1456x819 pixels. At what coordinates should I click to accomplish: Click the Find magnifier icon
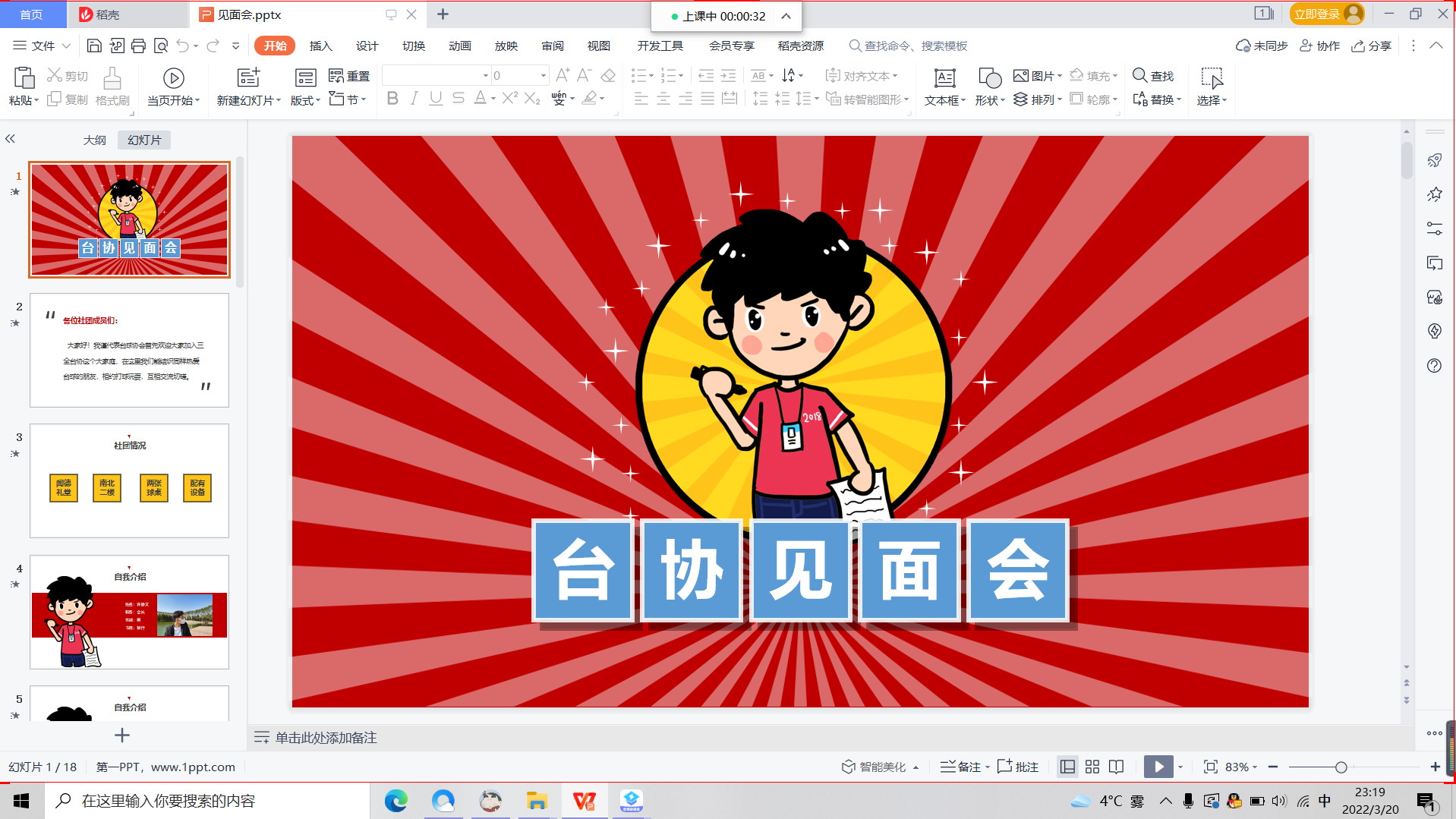1139,75
